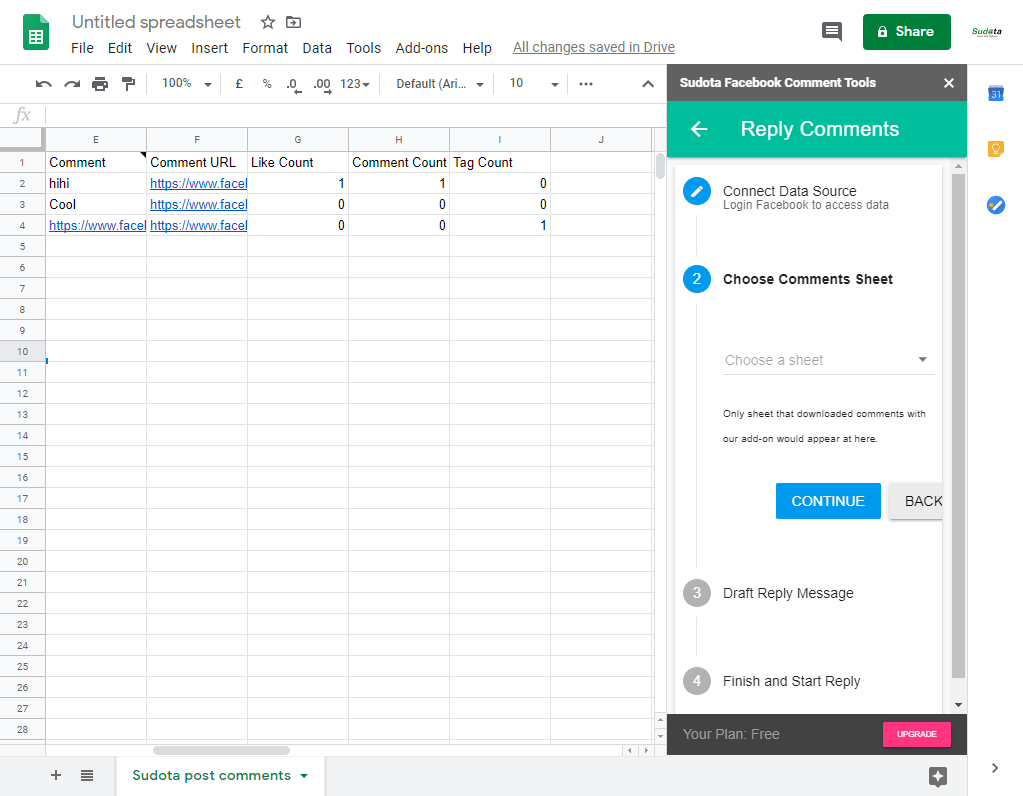The image size is (1023, 796).
Task: Click the BACK button in sidebar
Action: [x=916, y=501]
